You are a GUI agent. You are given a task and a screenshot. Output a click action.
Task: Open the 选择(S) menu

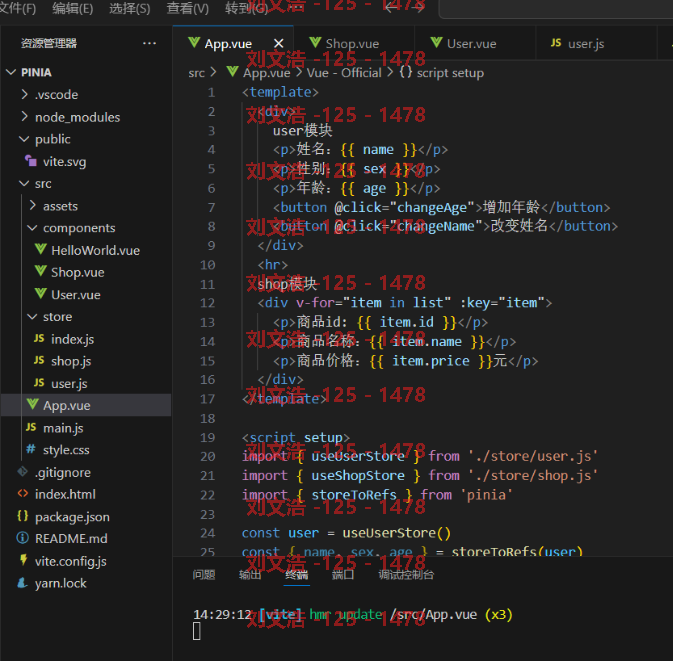(x=130, y=8)
